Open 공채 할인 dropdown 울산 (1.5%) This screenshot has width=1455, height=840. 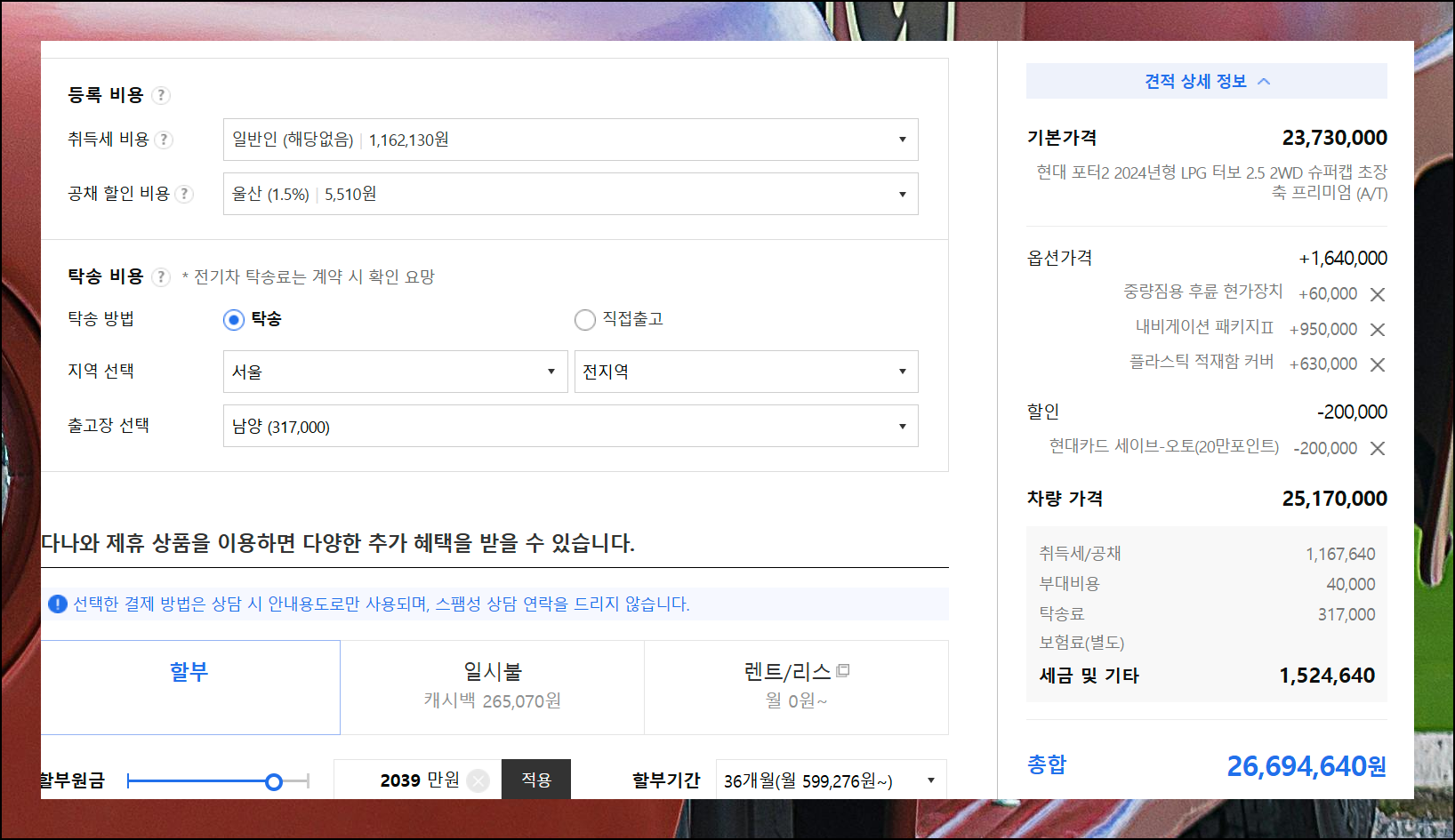pos(570,194)
